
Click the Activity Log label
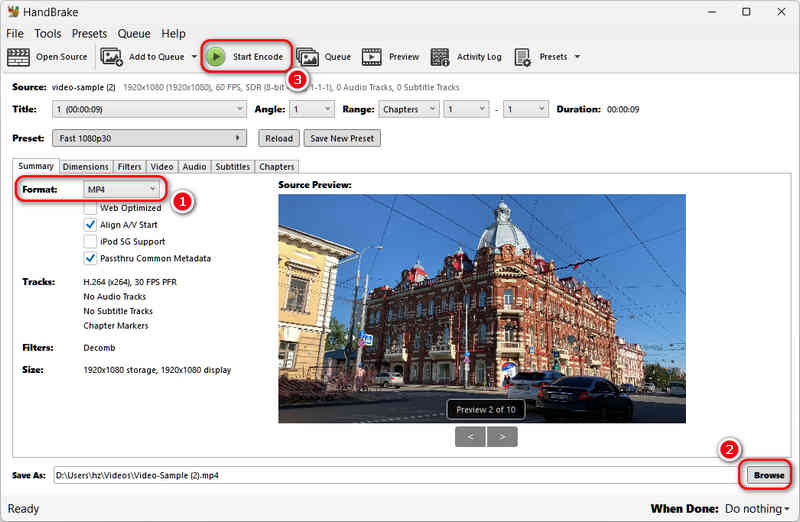[480, 57]
